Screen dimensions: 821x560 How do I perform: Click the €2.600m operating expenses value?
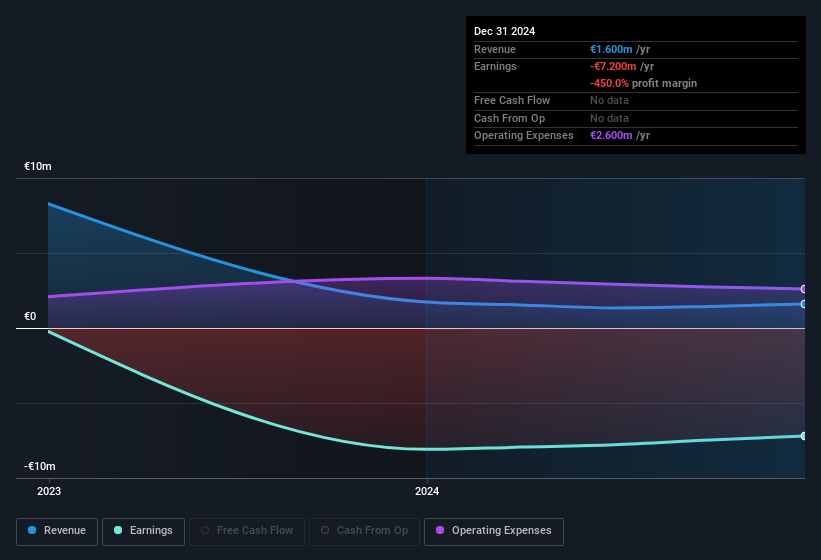pyautogui.click(x=611, y=135)
